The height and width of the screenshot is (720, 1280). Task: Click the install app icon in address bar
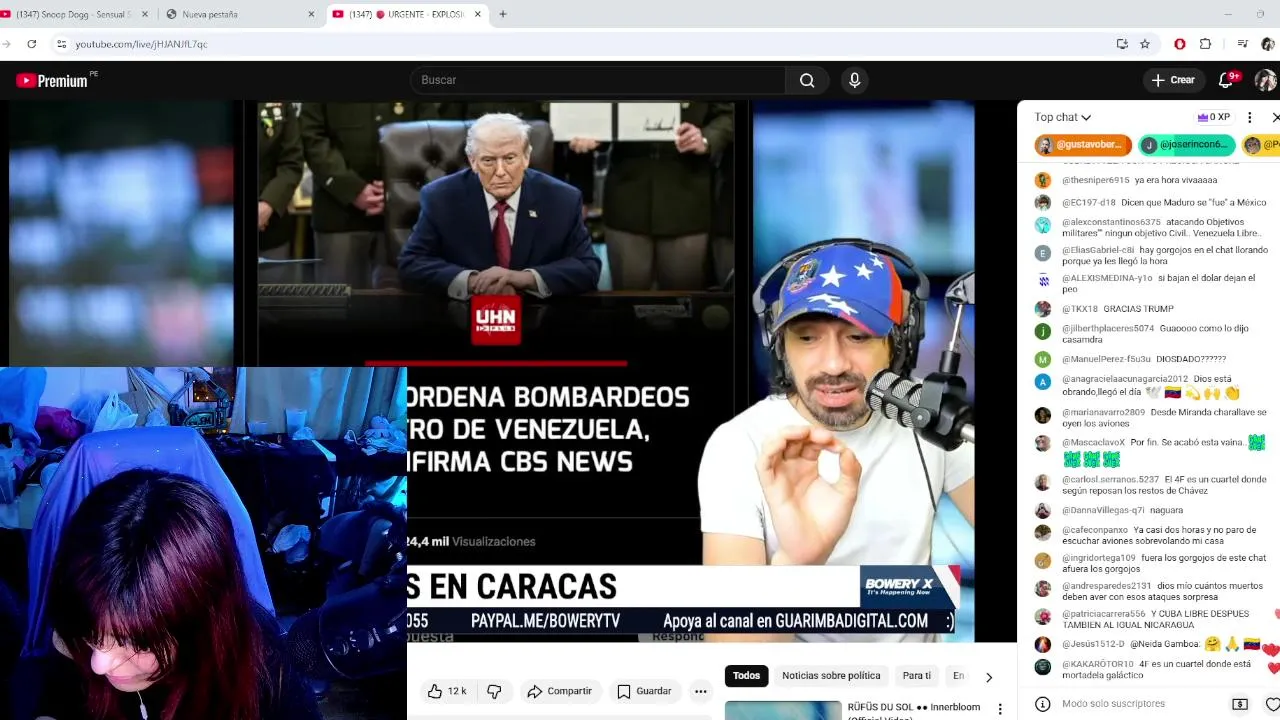click(1122, 44)
